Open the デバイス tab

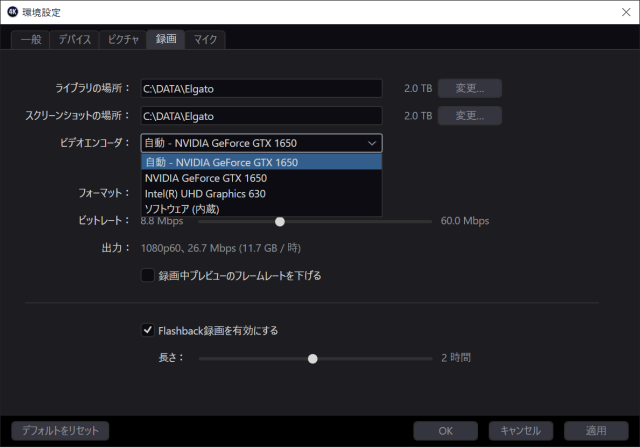point(74,40)
